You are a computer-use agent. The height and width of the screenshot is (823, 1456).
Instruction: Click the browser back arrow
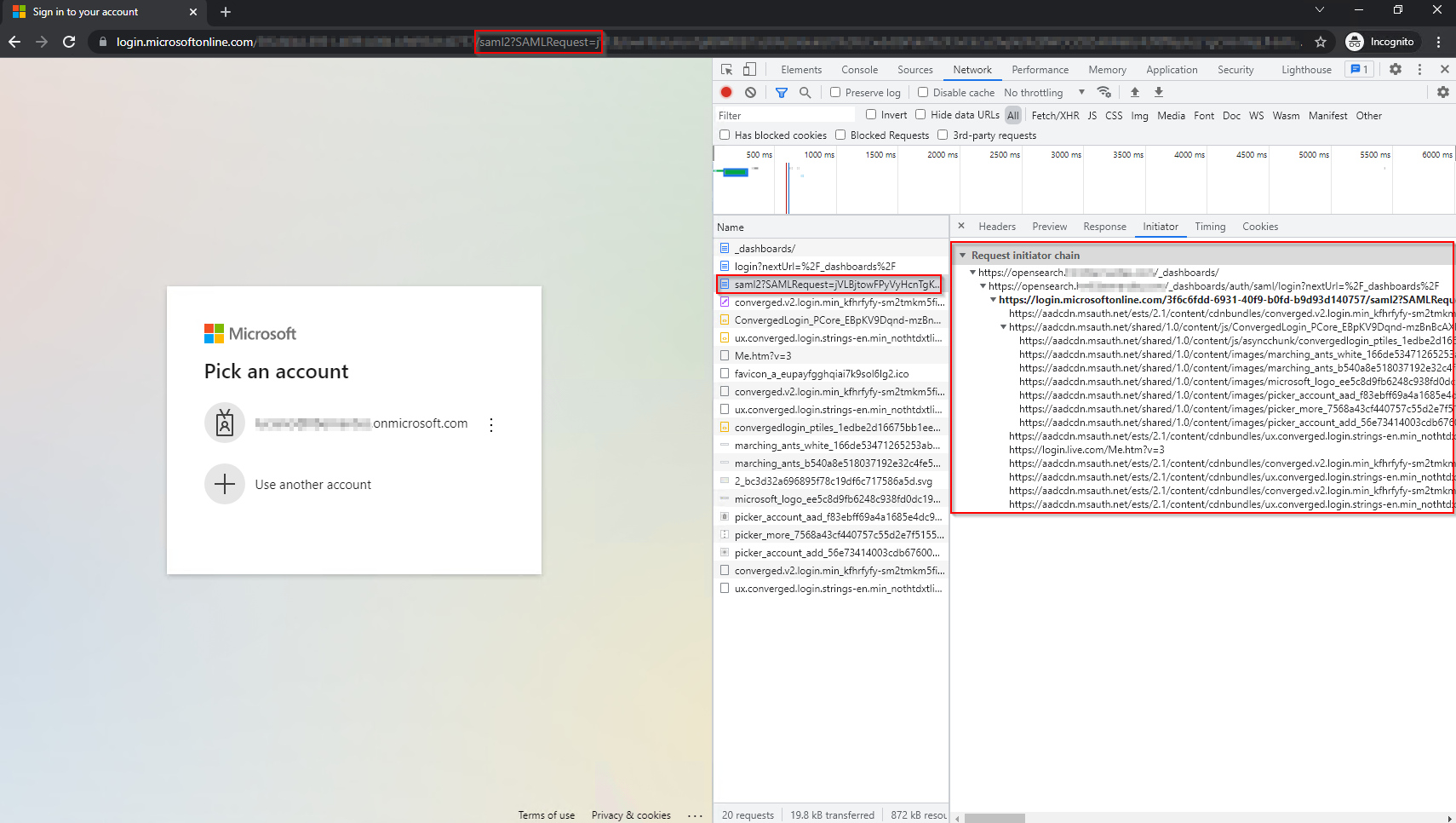point(14,42)
